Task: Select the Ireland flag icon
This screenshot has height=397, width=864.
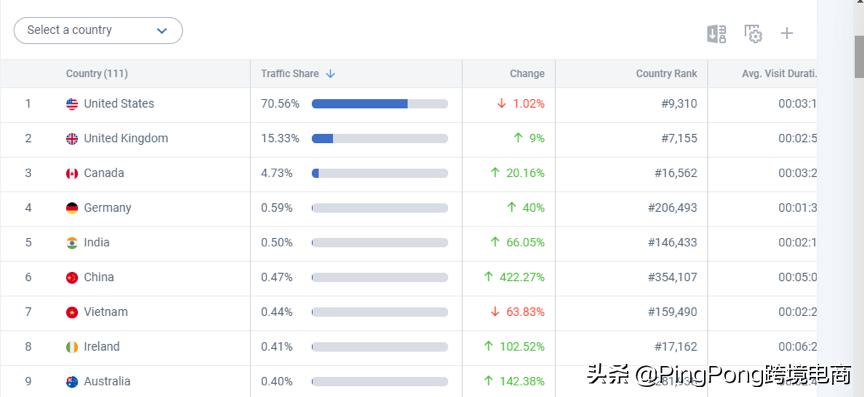Action: [72, 347]
